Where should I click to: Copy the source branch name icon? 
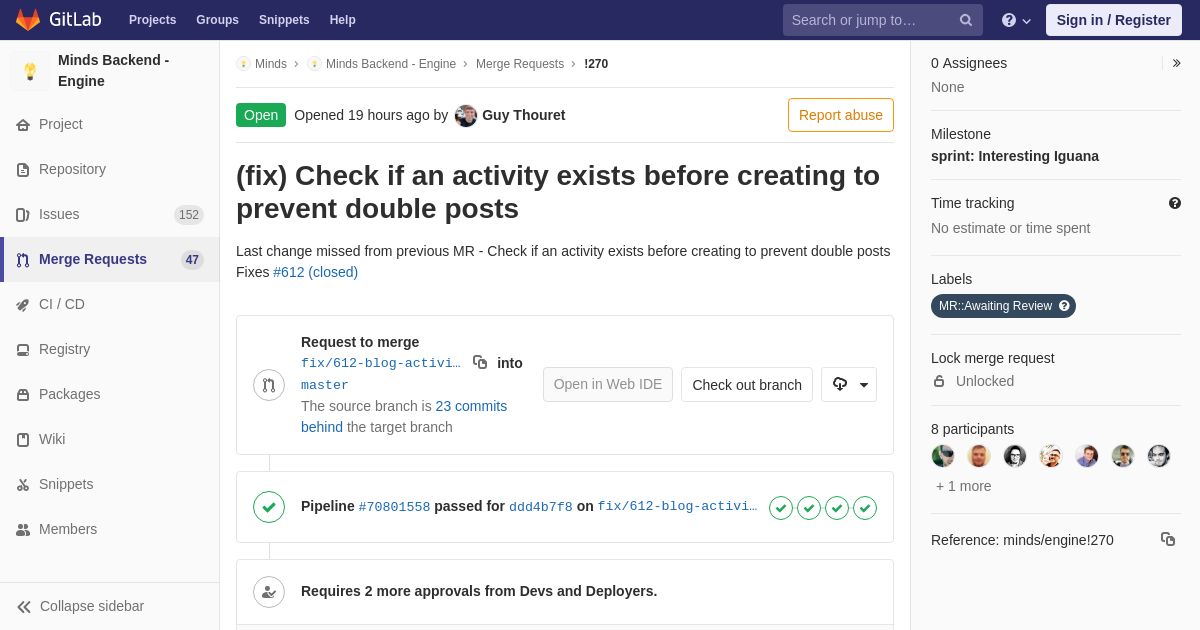480,362
